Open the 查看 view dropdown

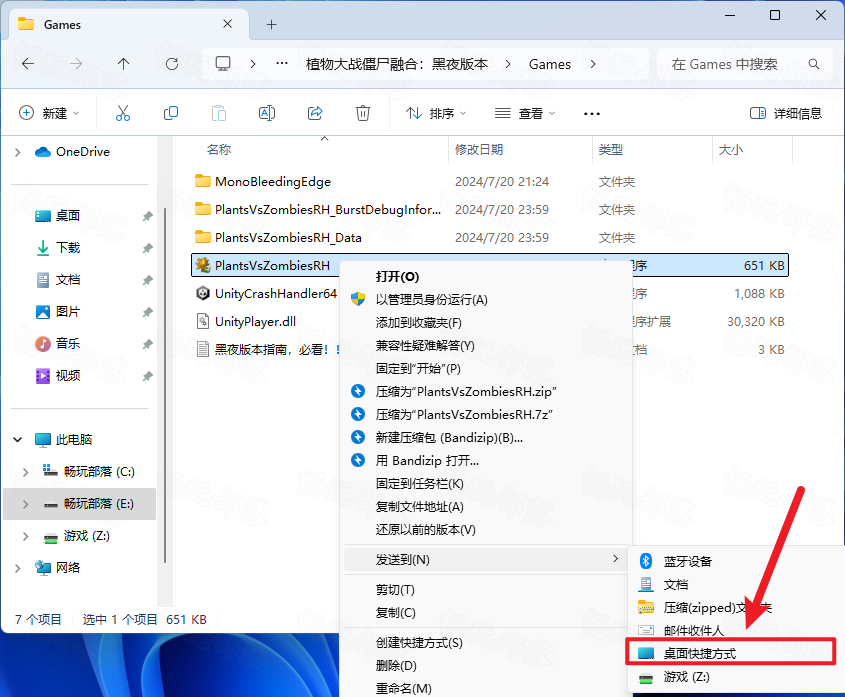(525, 113)
